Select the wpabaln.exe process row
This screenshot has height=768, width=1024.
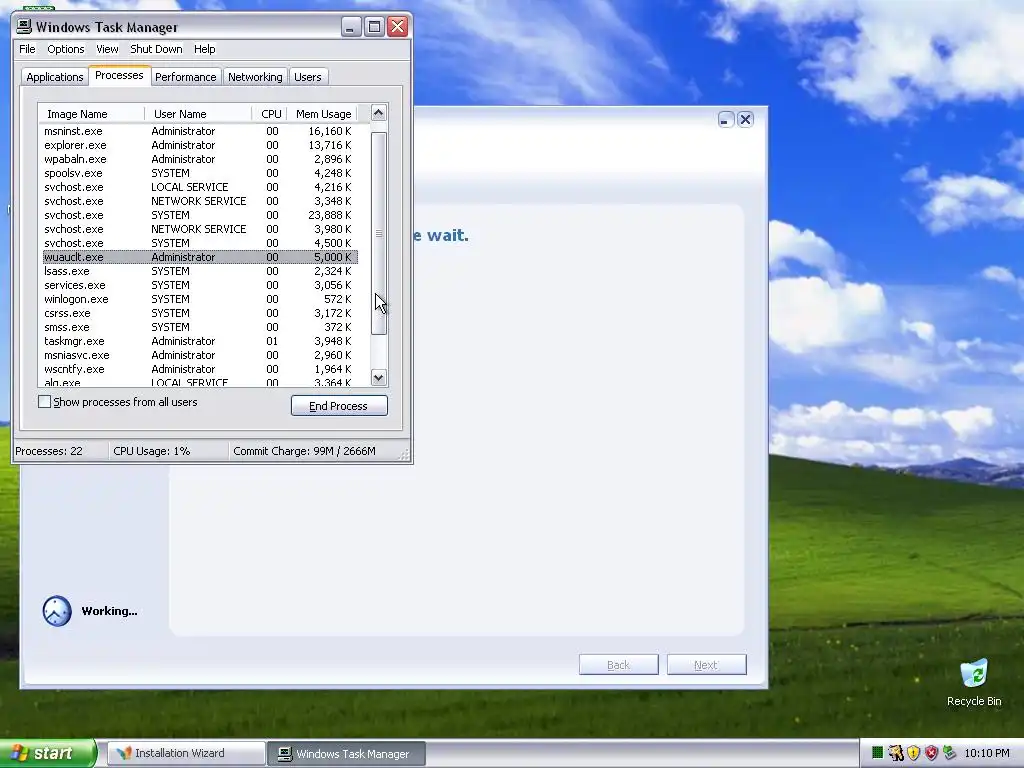click(x=200, y=159)
